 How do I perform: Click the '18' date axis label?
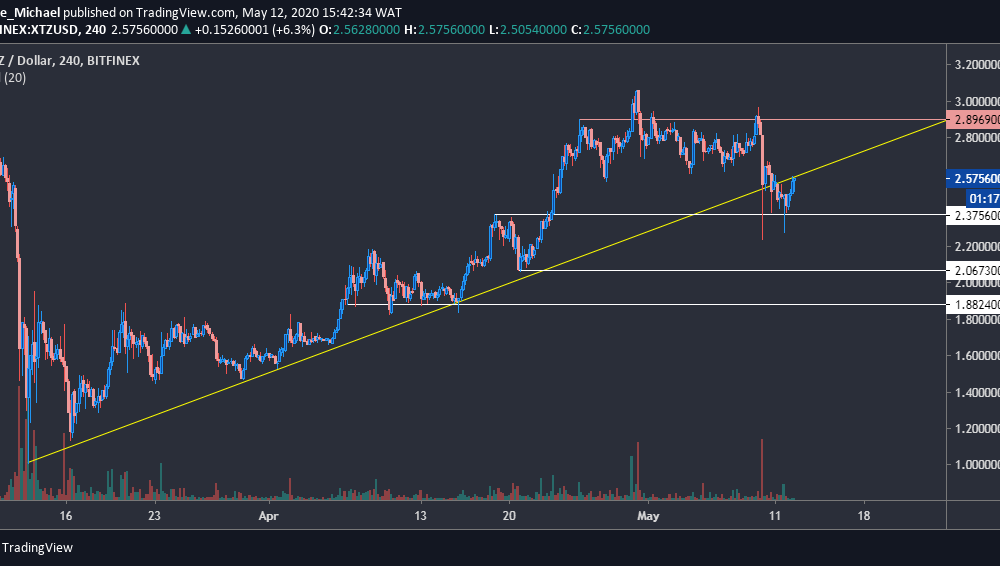(864, 516)
